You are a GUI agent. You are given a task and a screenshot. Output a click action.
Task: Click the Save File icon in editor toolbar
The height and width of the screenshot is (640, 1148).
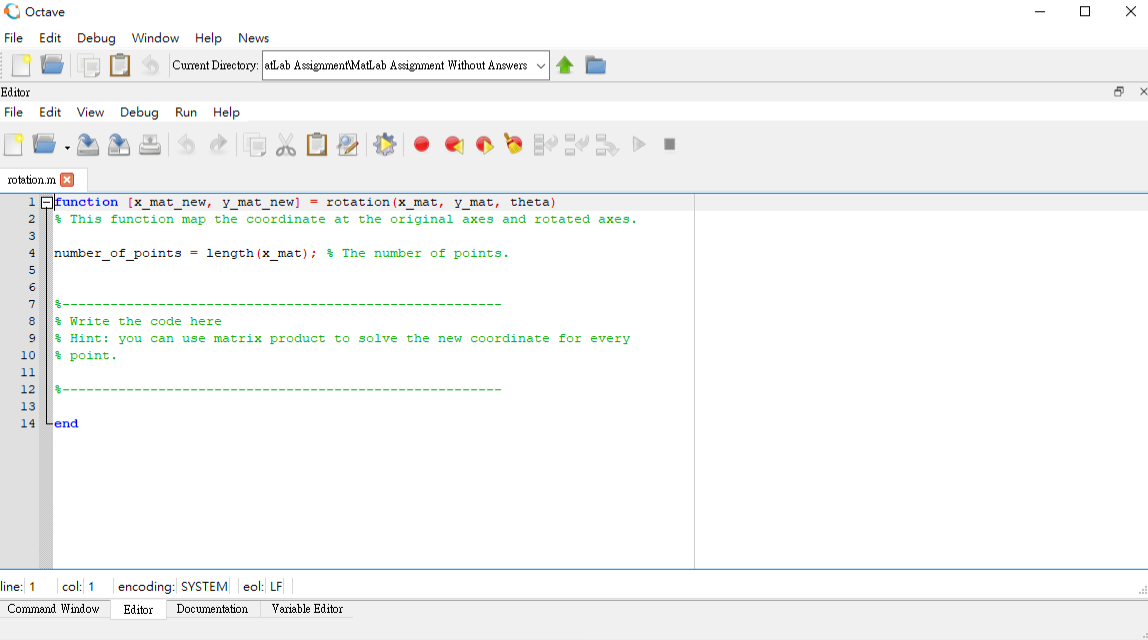(87, 144)
